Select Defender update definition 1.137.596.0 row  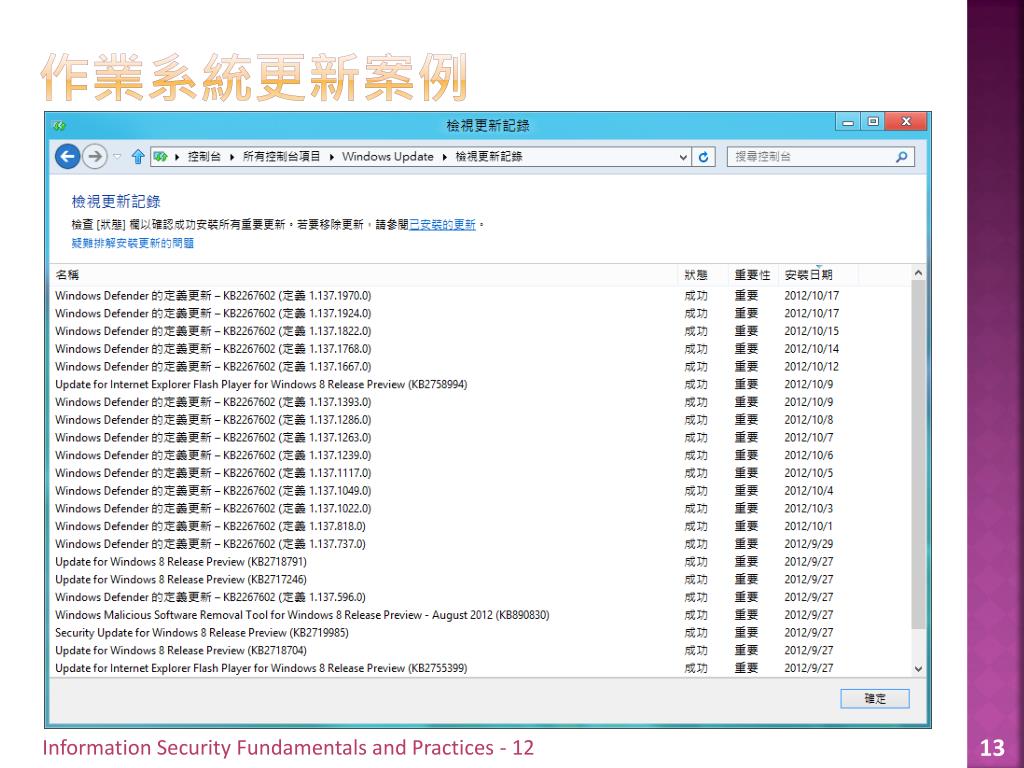click(481, 597)
